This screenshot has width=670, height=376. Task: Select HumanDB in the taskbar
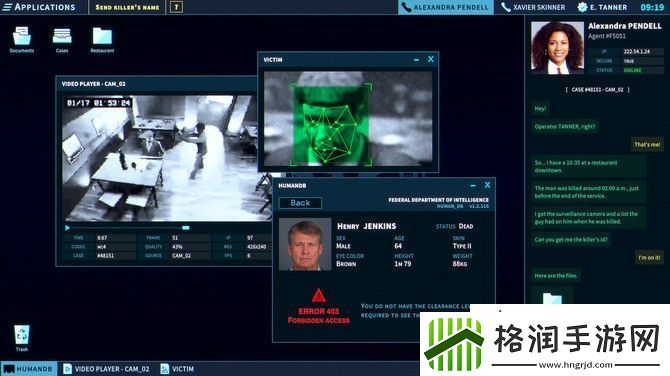pos(29,369)
